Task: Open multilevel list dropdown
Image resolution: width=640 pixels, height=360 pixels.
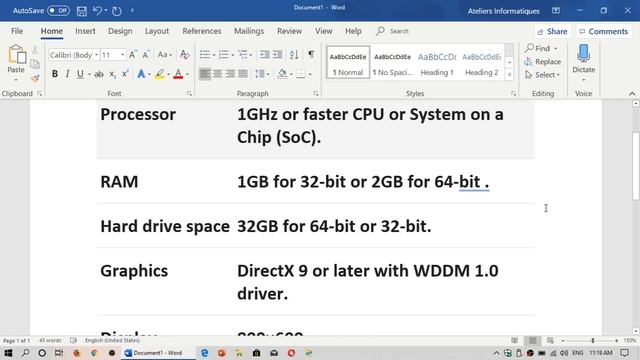Action: tap(251, 55)
